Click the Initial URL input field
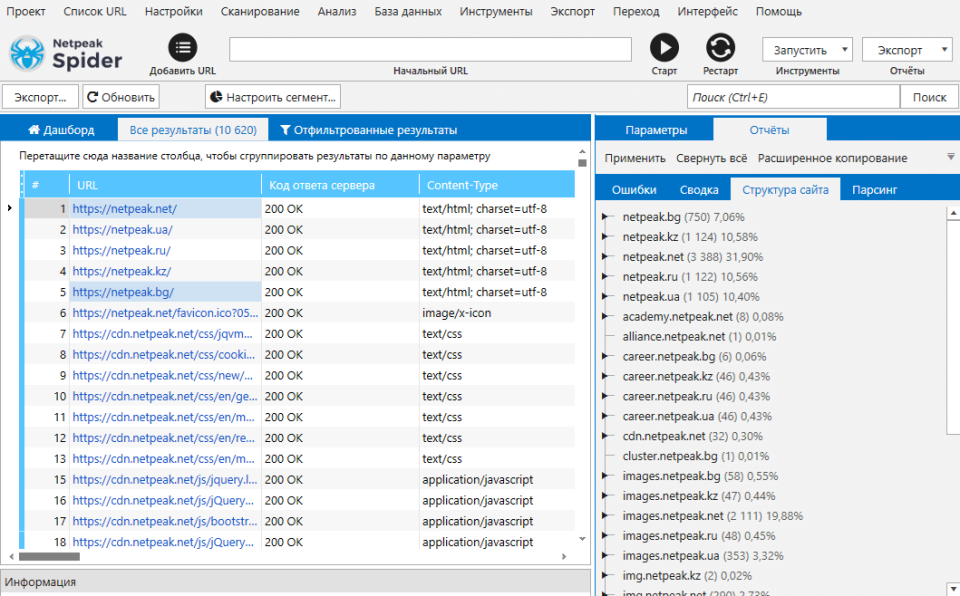 [430, 50]
